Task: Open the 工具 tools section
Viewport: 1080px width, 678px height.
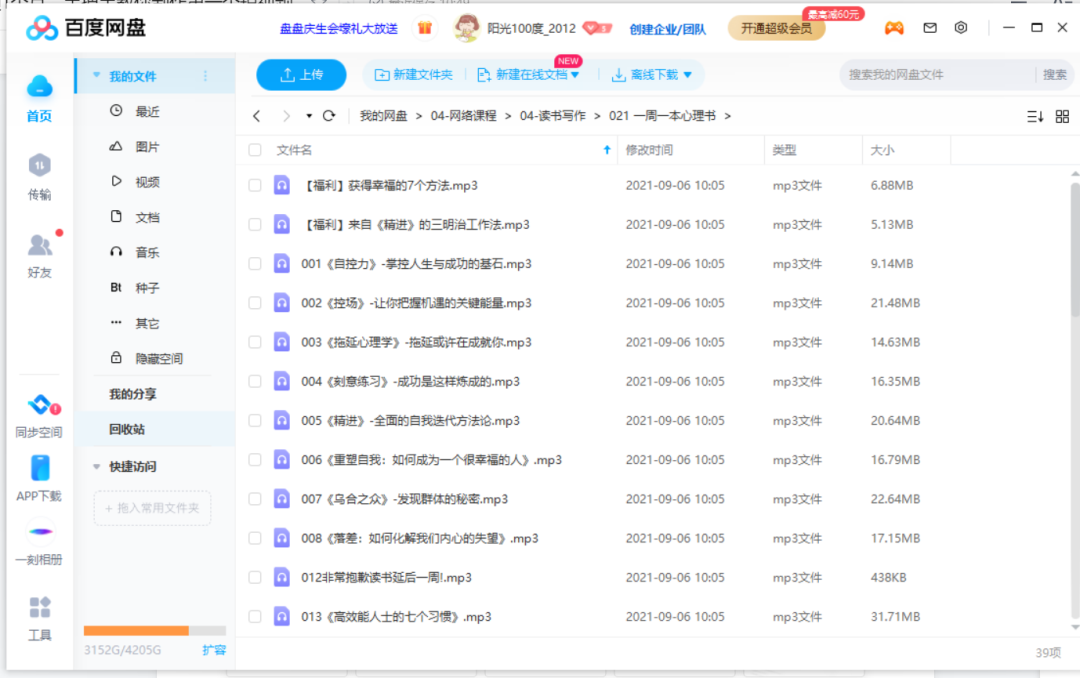Action: pyautogui.click(x=39, y=618)
